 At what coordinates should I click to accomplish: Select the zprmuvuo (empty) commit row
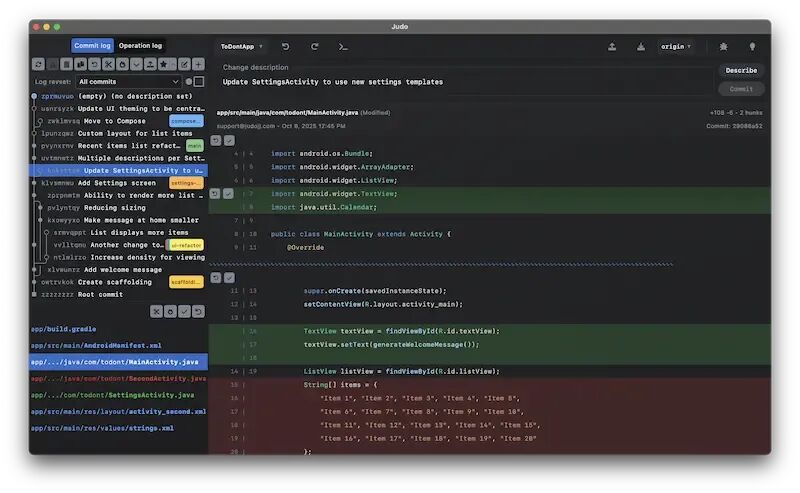(x=119, y=96)
